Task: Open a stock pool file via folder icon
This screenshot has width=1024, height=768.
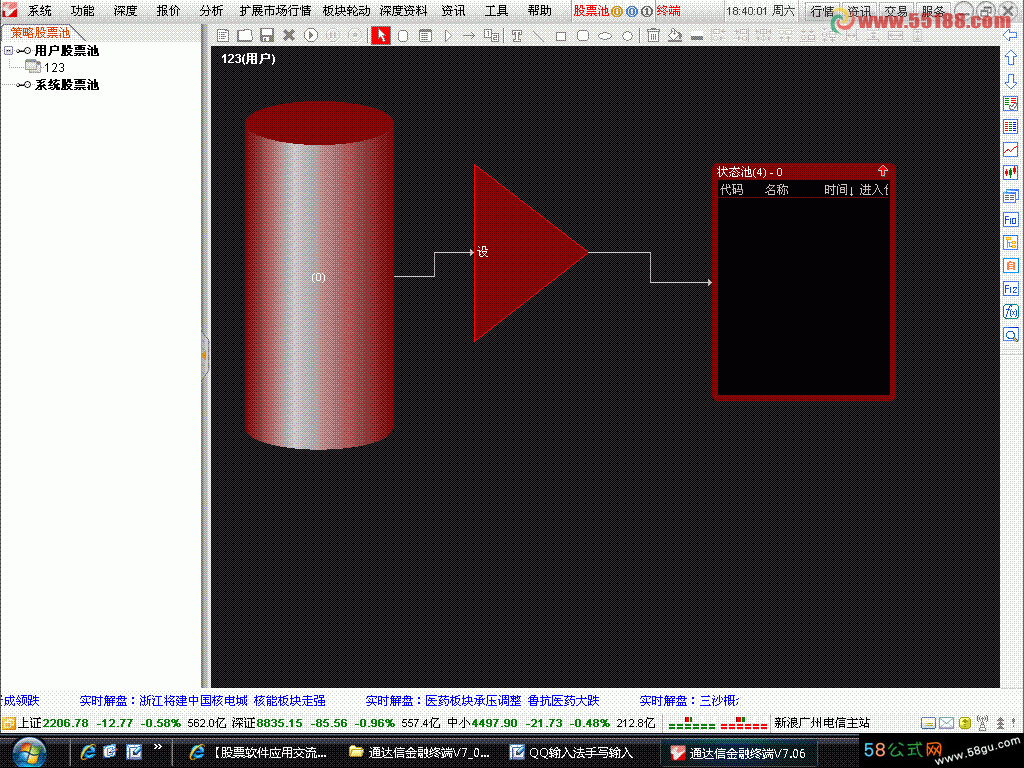Action: point(245,35)
